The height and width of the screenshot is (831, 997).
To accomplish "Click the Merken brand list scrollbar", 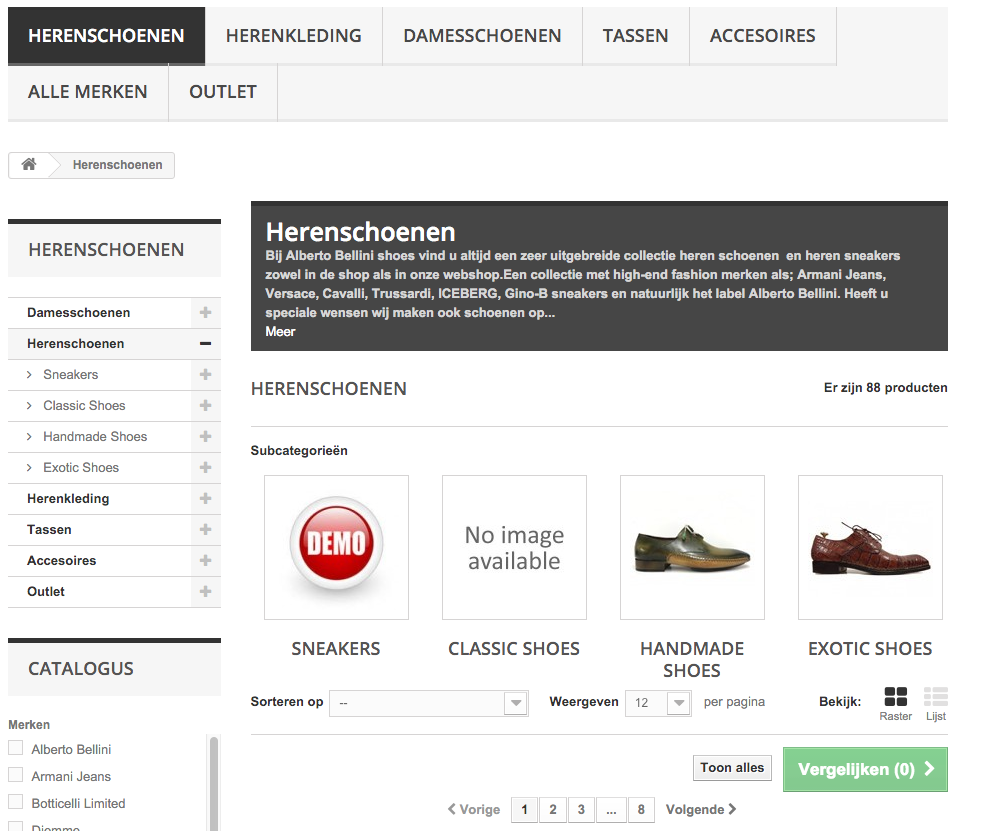I will pos(214,783).
